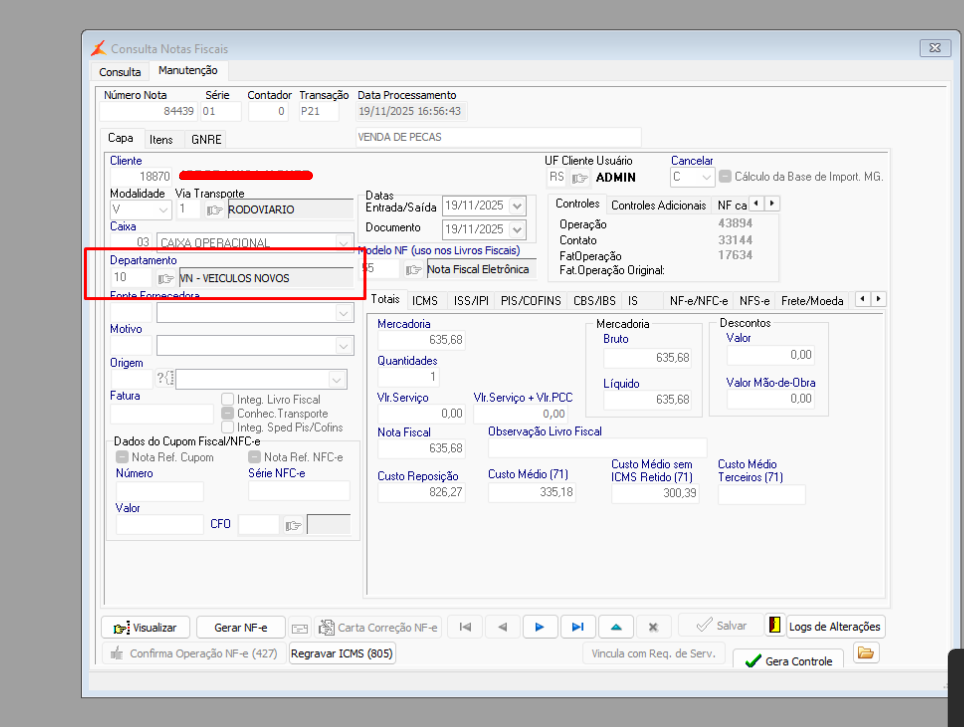964x727 pixels.
Task: Go to the next record with play arrow
Action: (x=539, y=627)
